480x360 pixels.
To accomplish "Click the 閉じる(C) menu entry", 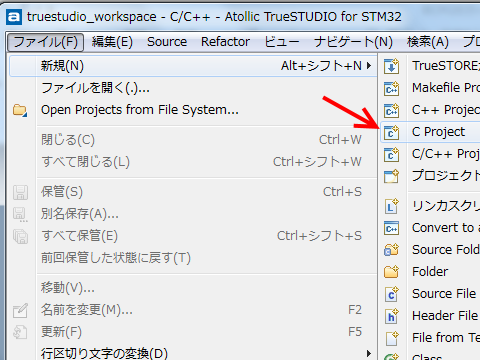I will coord(193,140).
